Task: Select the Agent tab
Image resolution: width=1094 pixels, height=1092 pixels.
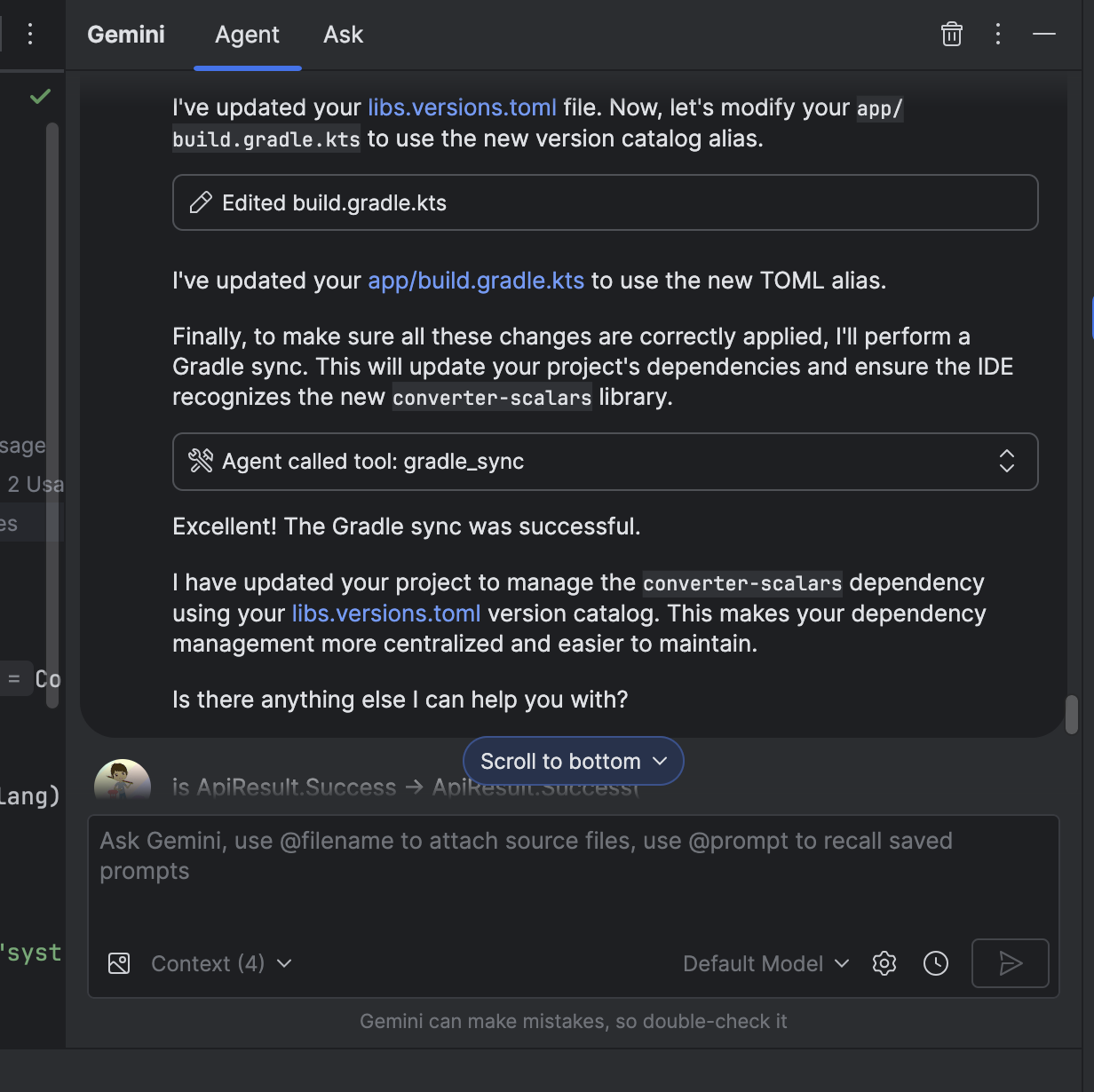Action: pos(247,35)
